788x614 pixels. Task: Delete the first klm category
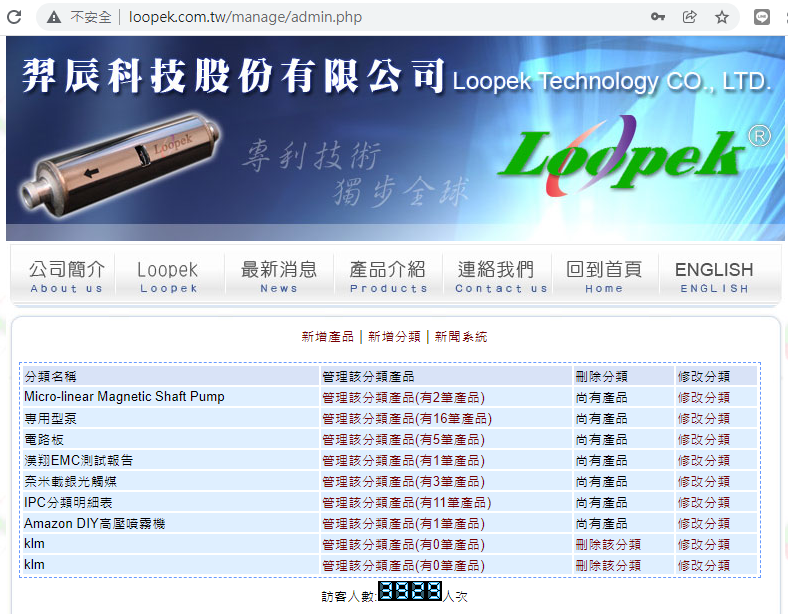pyautogui.click(x=608, y=545)
